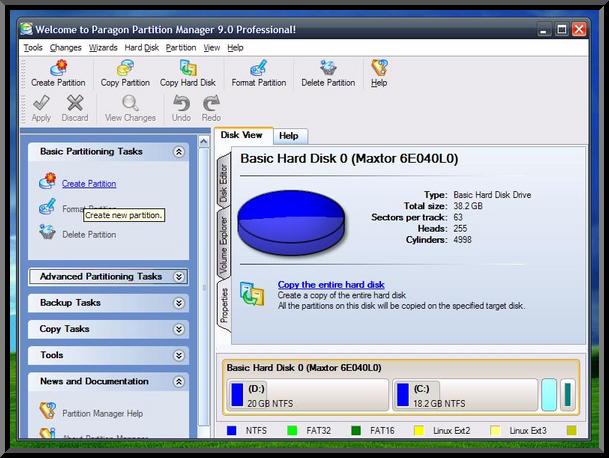Select the small teal partition block
This screenshot has height=458, width=609.
[x=567, y=395]
